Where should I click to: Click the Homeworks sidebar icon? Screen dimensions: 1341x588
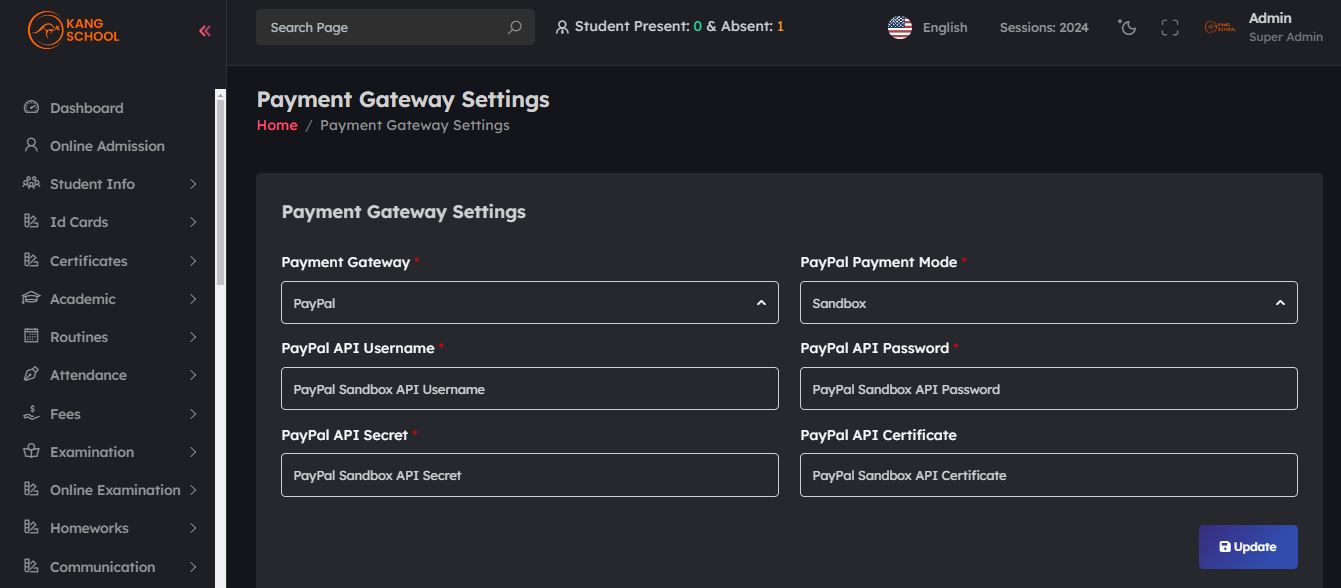(x=31, y=527)
